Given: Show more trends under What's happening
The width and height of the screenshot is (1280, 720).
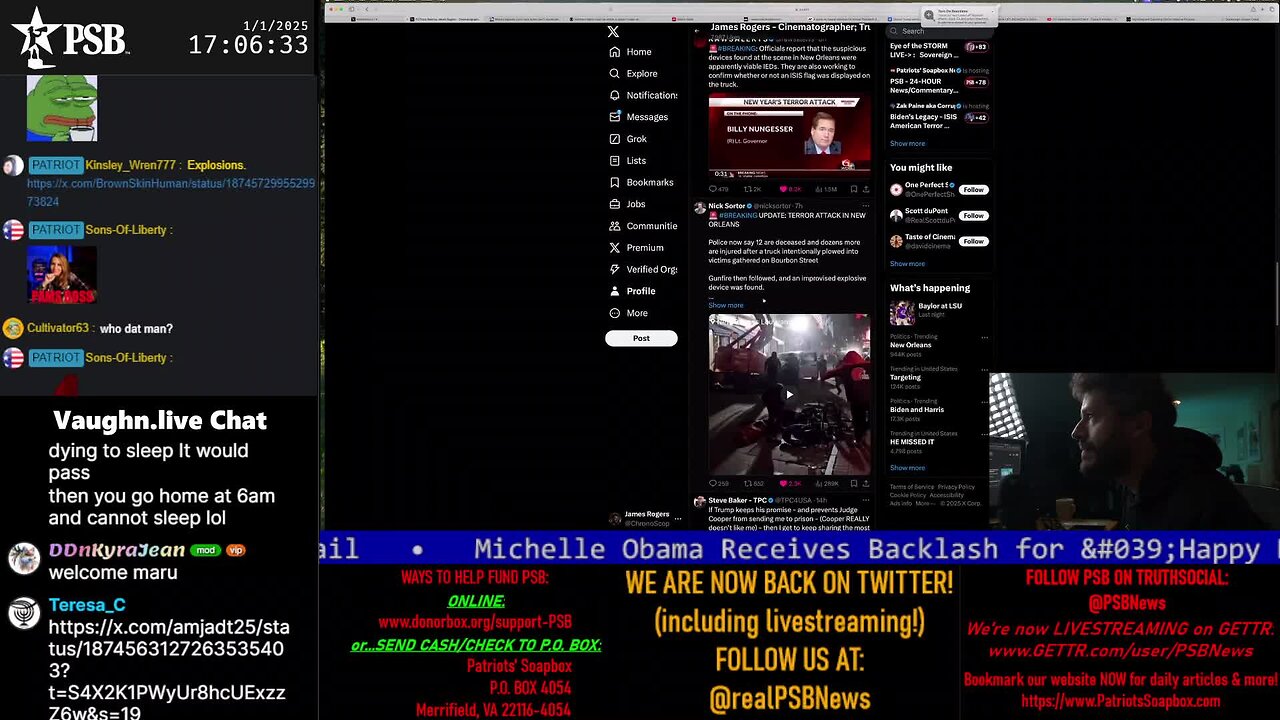Looking at the screenshot, I should (x=907, y=468).
